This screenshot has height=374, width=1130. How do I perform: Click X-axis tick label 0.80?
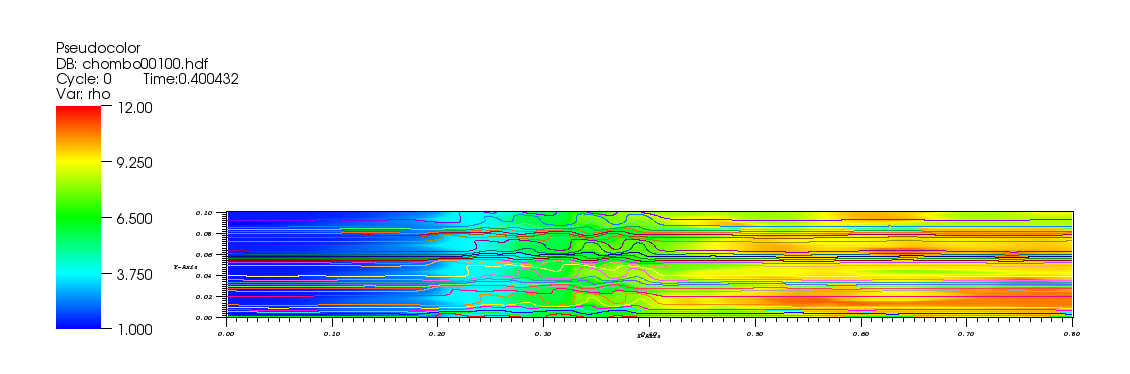[x=1072, y=334]
